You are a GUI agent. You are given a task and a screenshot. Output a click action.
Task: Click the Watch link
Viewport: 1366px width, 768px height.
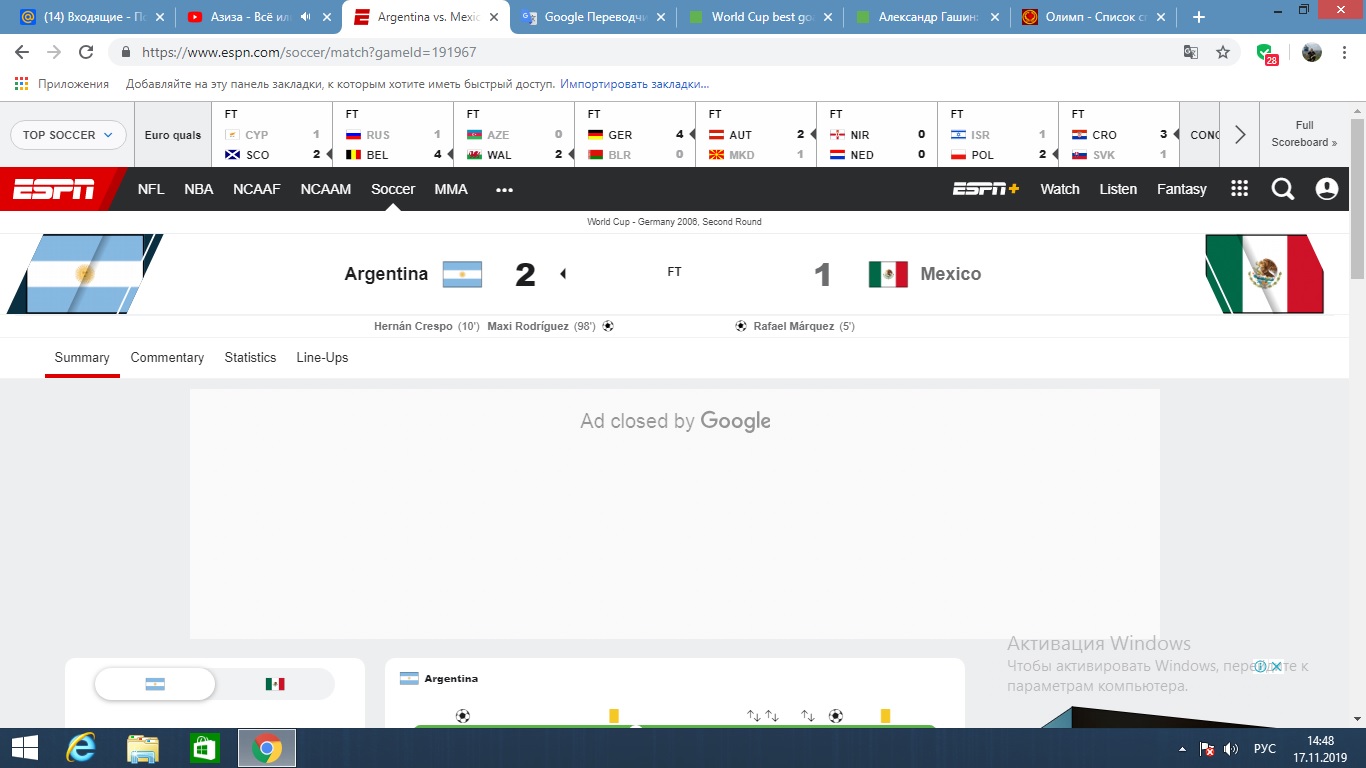pyautogui.click(x=1060, y=189)
